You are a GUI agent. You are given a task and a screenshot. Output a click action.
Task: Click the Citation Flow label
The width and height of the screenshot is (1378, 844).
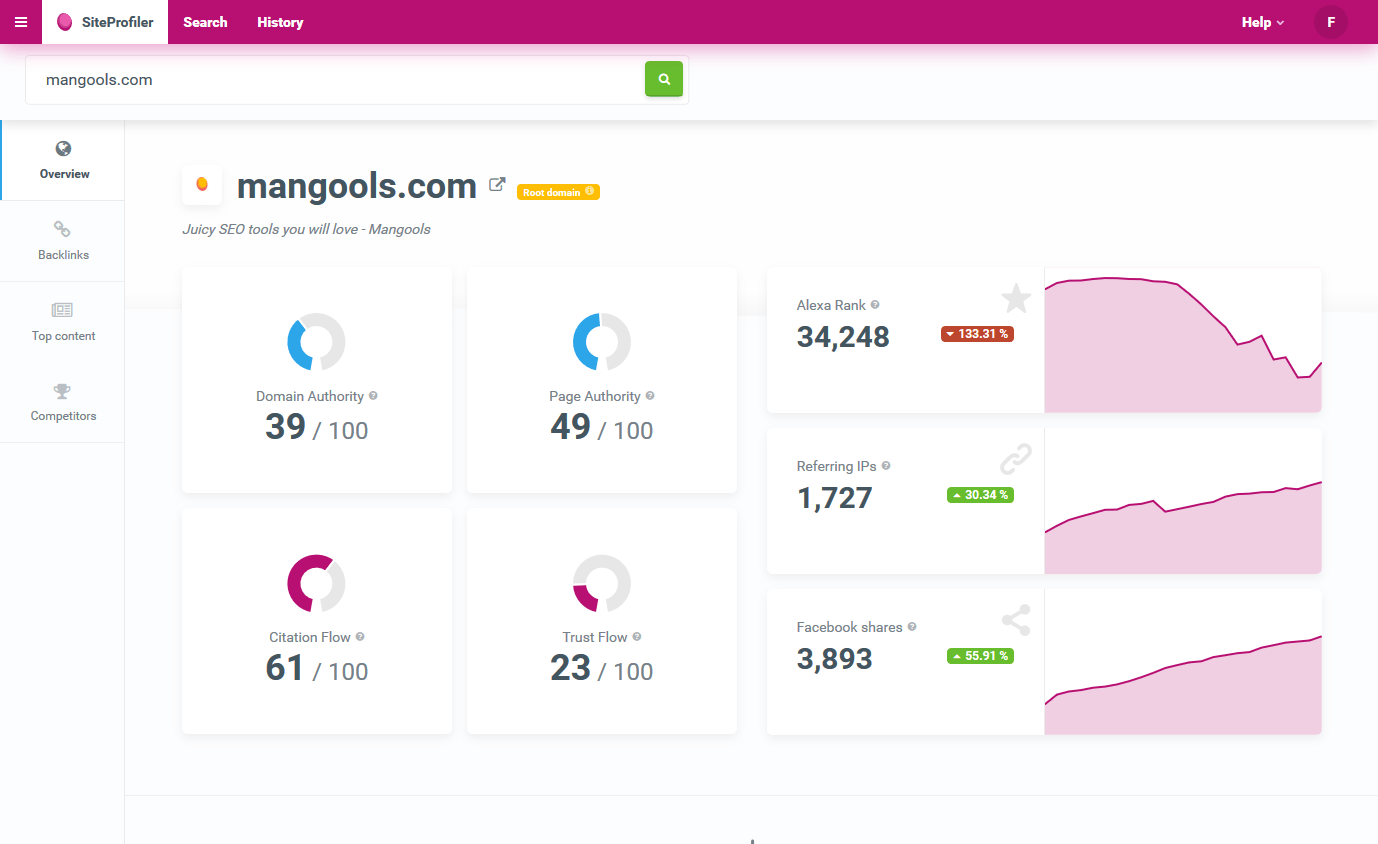[x=310, y=638]
